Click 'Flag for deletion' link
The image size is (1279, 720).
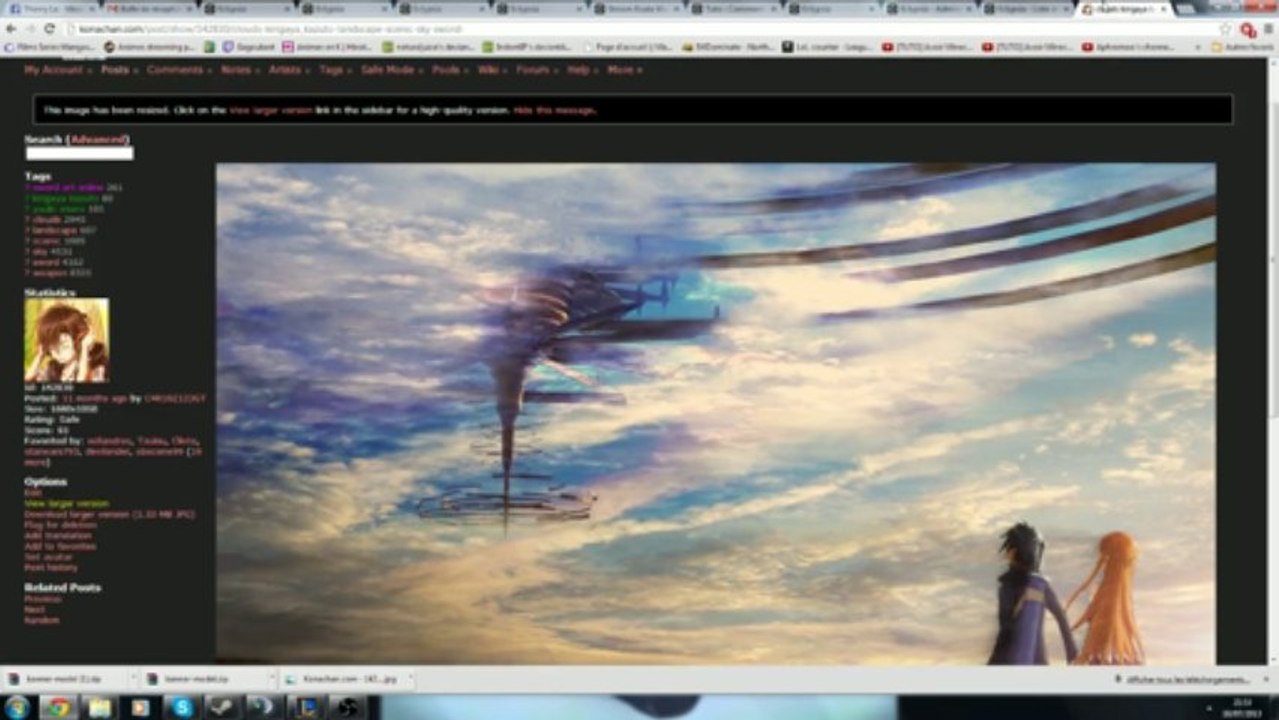click(x=60, y=525)
